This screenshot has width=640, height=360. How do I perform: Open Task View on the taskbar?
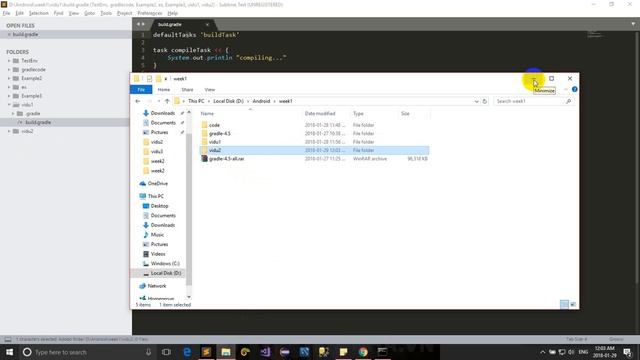[166, 352]
